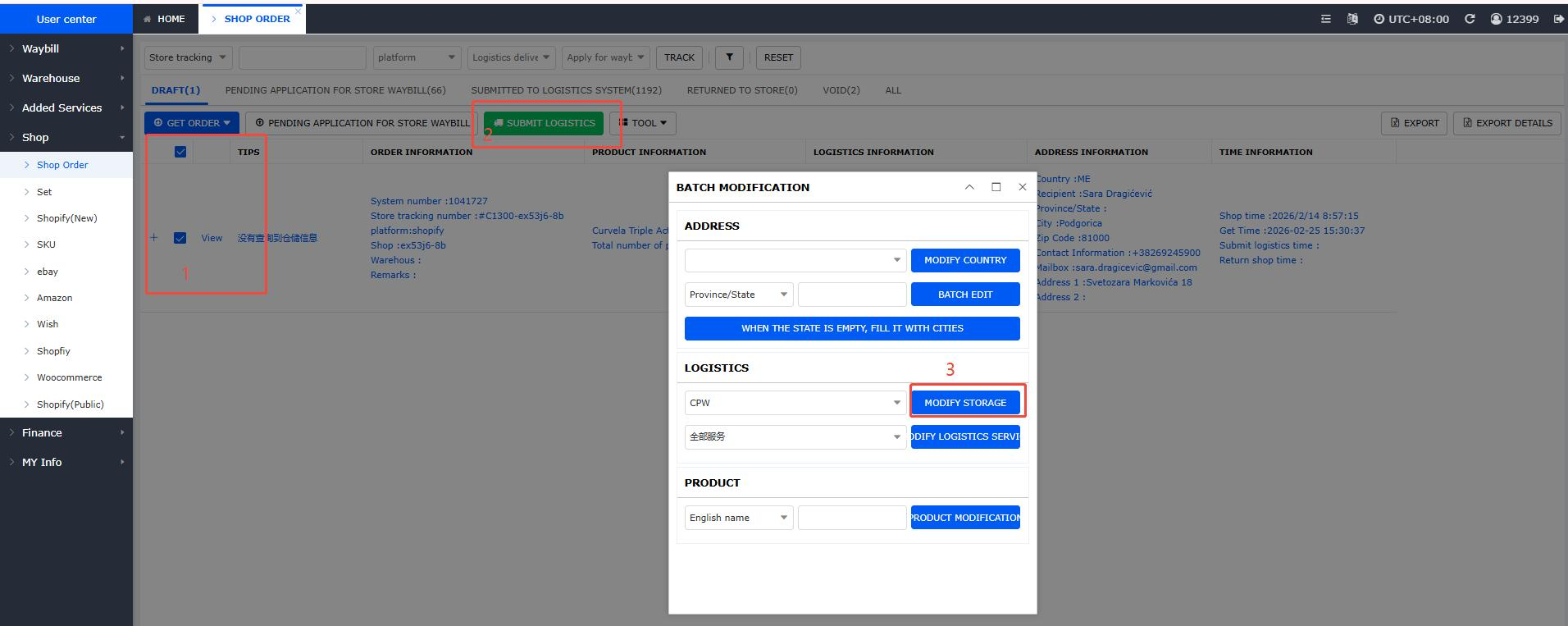Switch to Submitted to Logistics System tab

566,90
